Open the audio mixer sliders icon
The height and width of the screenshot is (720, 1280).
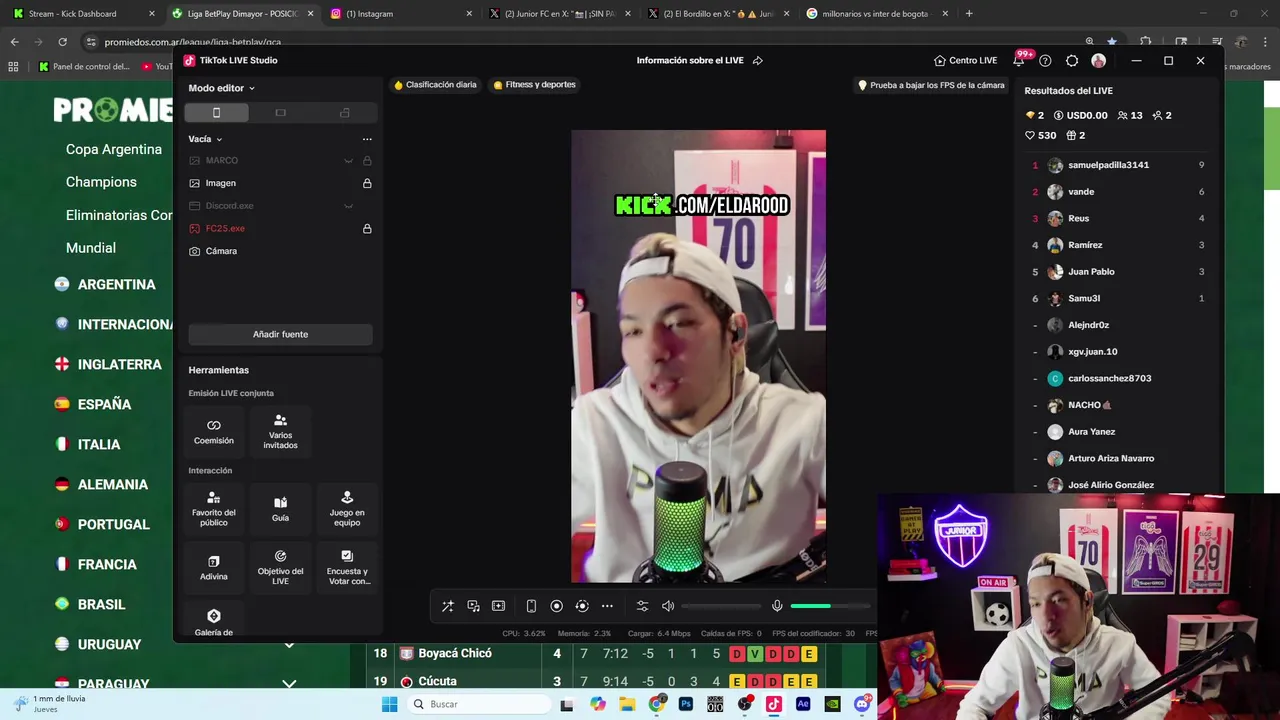[642, 606]
